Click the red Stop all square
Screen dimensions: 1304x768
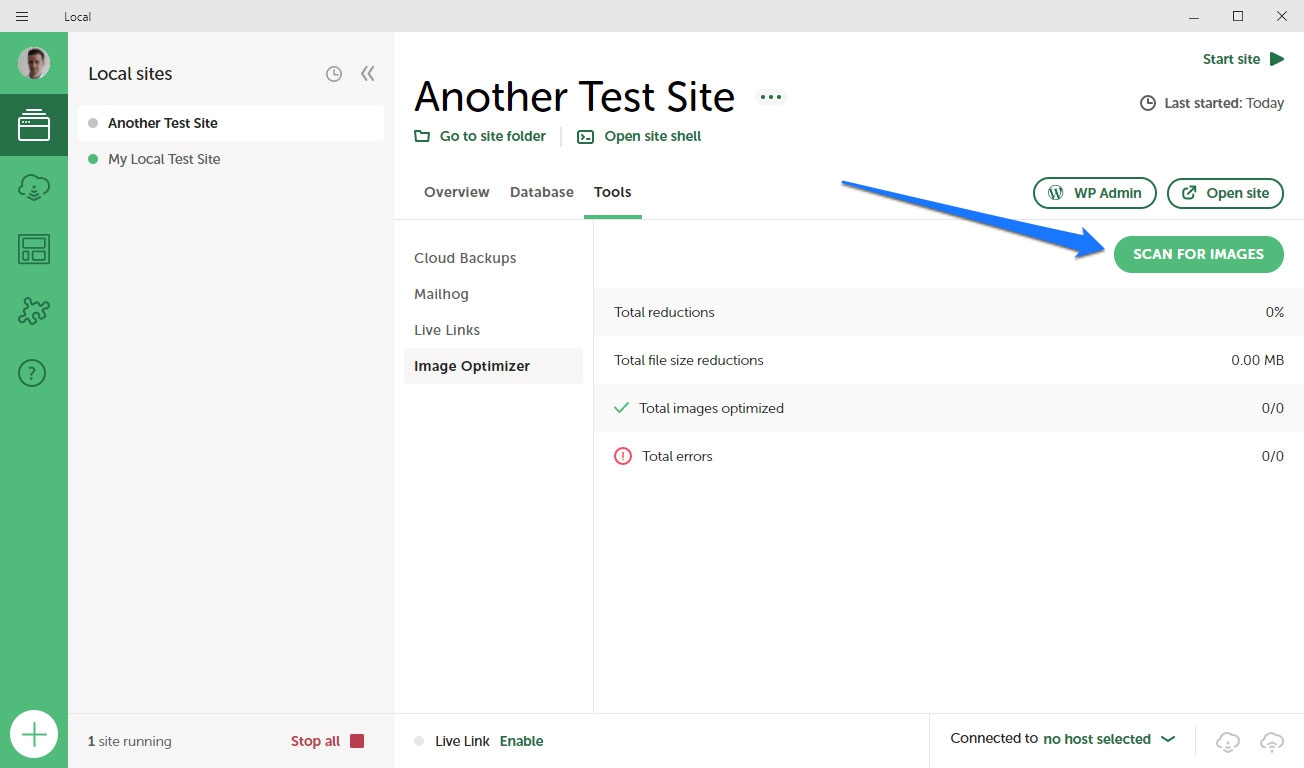(357, 741)
